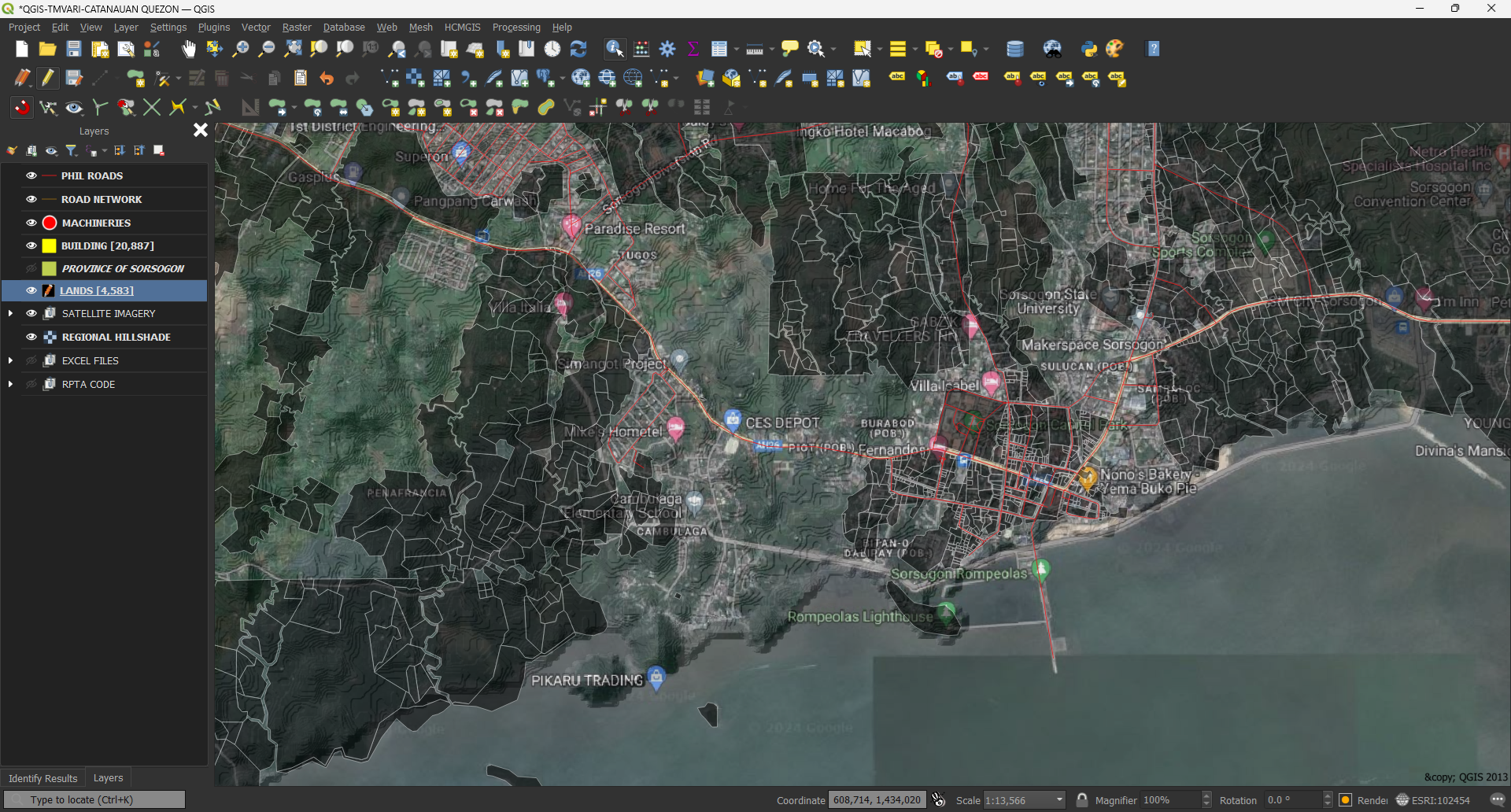Toggle visibility of the ROAD NETWORK layer

[31, 199]
